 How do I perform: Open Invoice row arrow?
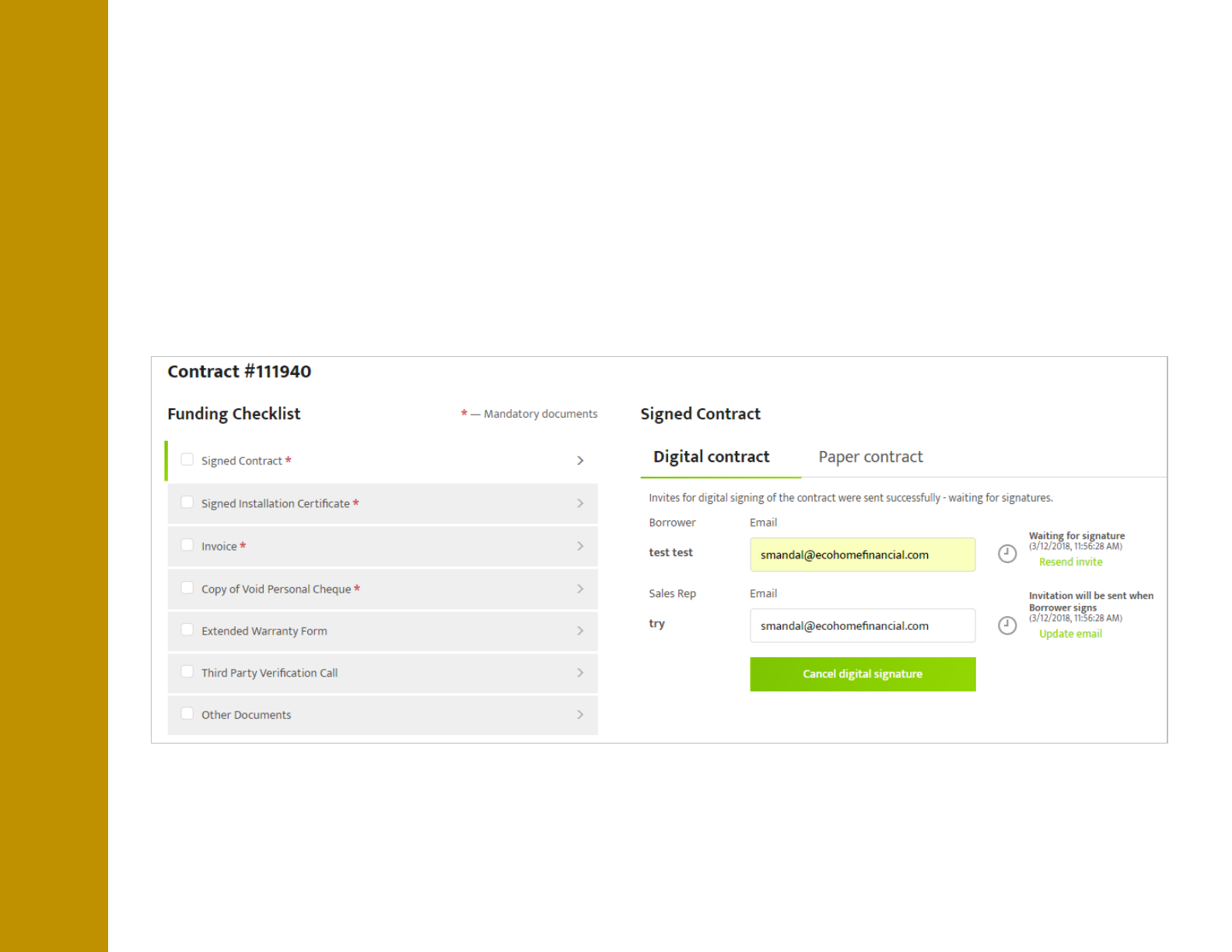click(580, 546)
